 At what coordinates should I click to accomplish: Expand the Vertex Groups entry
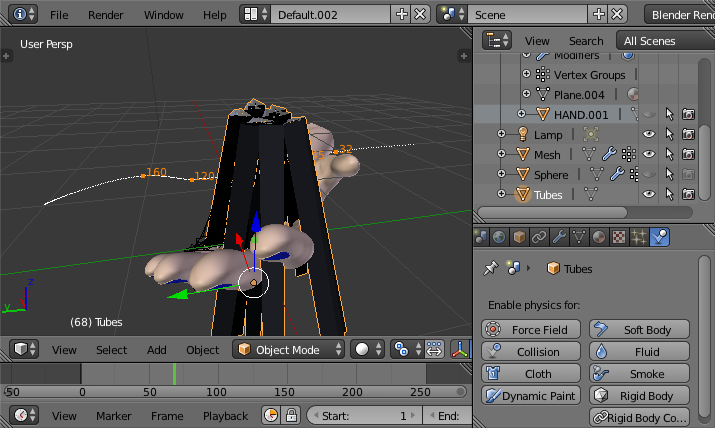[x=526, y=73]
